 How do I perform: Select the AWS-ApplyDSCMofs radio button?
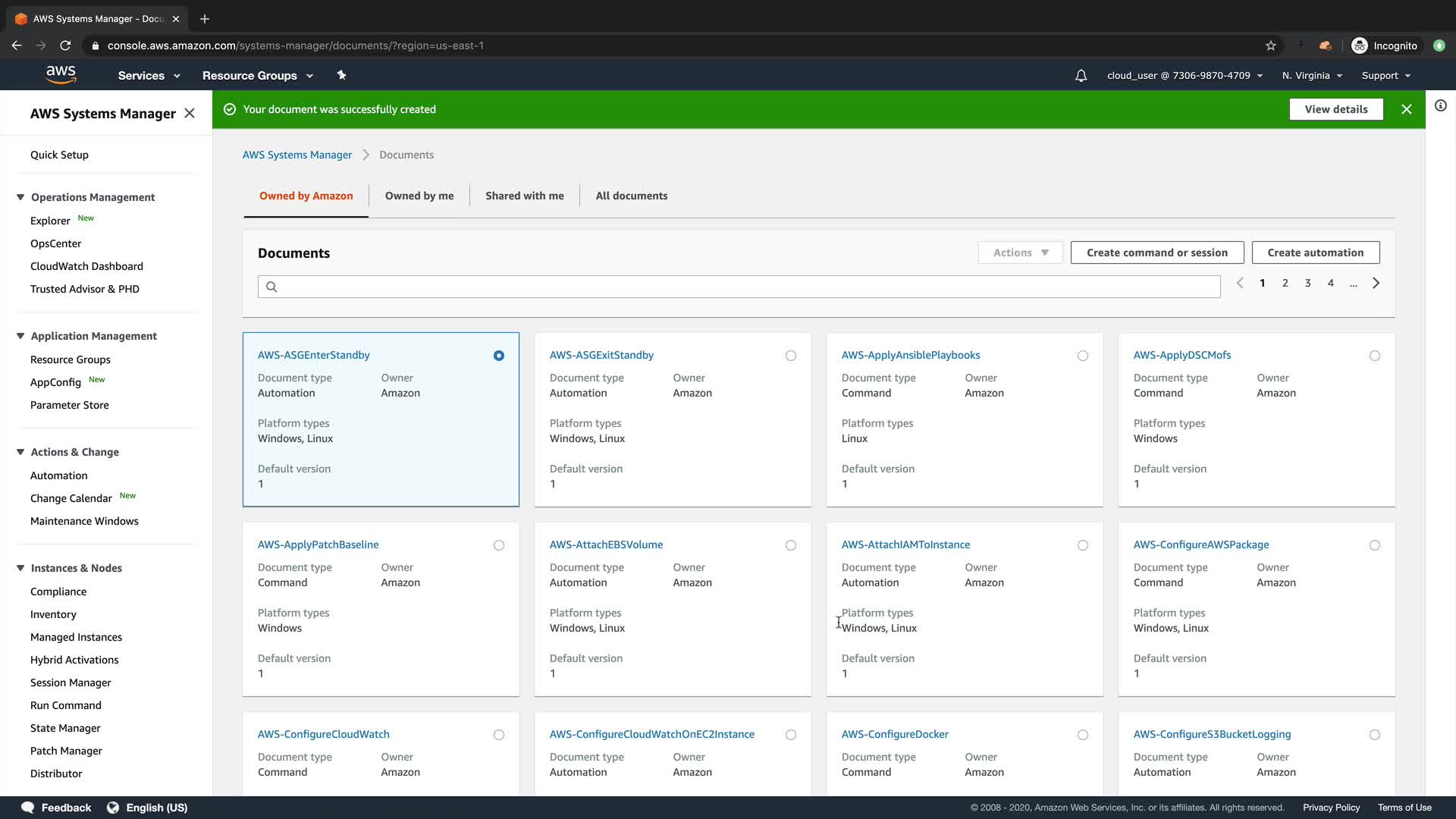[x=1374, y=356]
